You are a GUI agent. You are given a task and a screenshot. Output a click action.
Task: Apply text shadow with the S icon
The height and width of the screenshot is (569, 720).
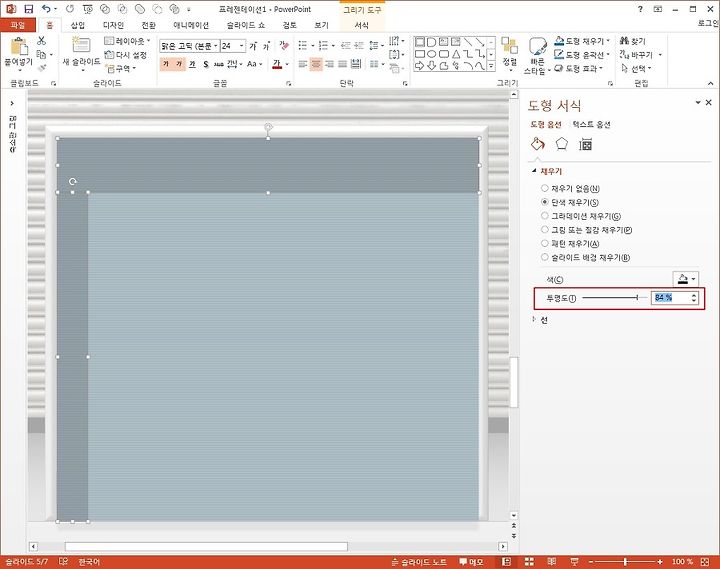click(205, 64)
